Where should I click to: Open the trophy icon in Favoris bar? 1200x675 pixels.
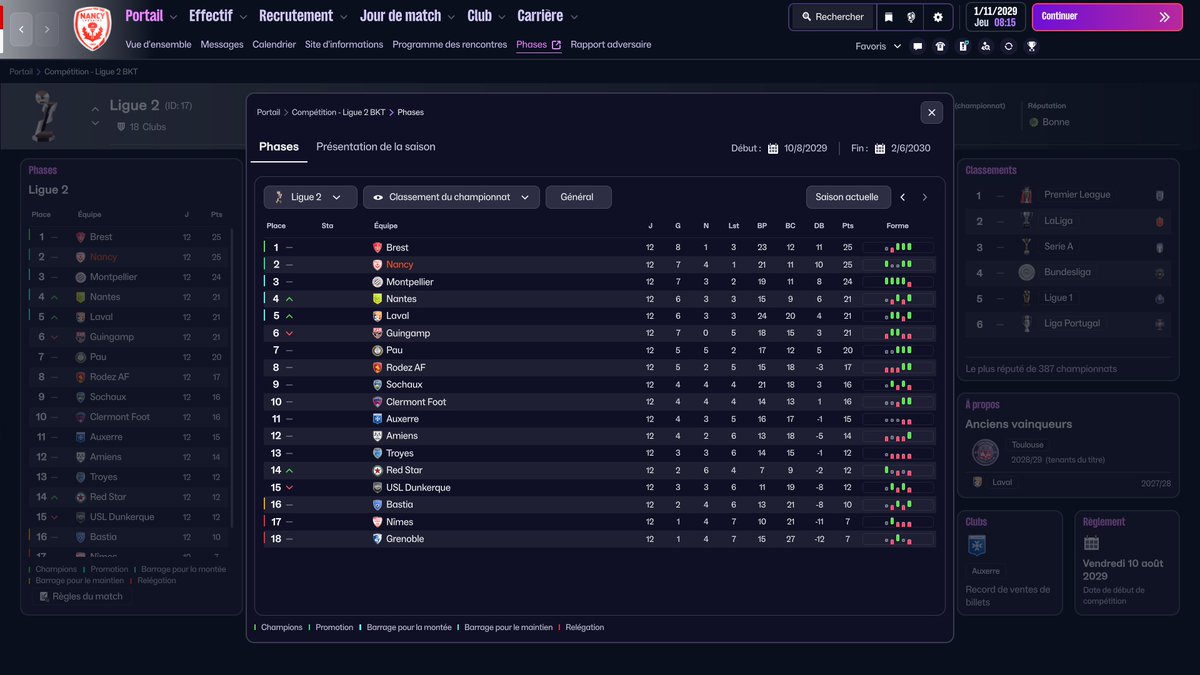1032,46
